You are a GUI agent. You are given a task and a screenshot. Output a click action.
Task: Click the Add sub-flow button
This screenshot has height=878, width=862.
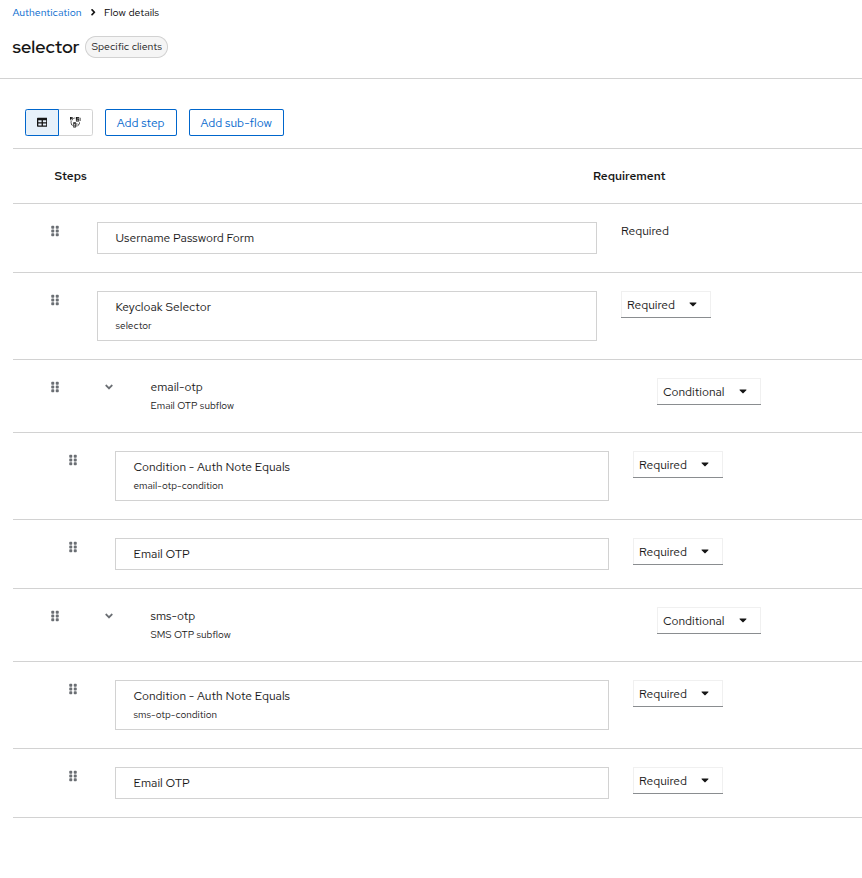pos(236,123)
